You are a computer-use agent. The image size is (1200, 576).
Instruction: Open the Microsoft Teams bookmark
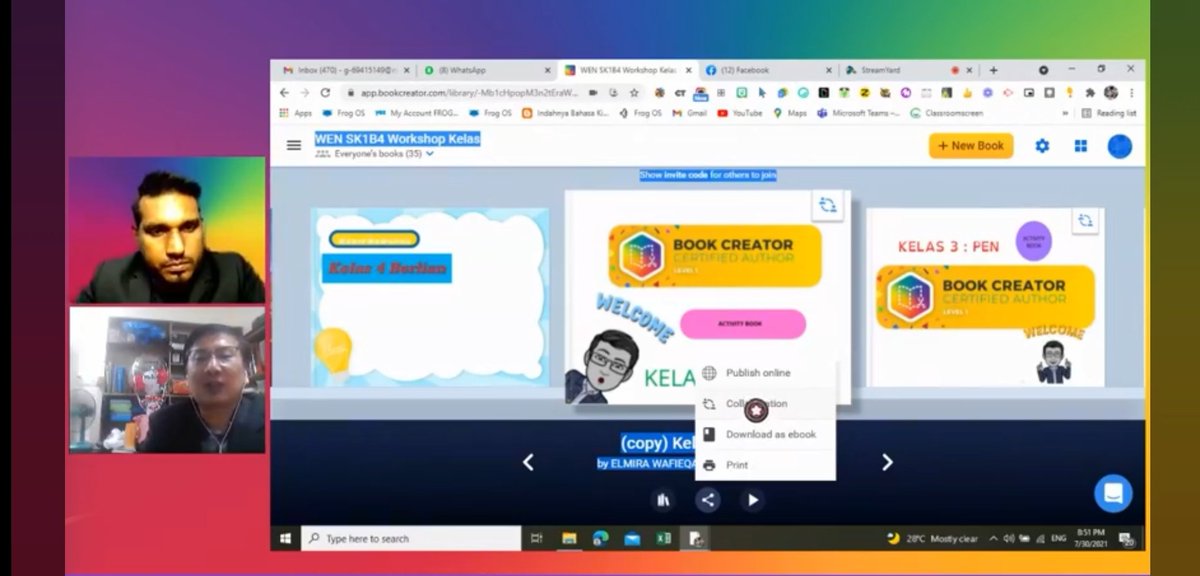coord(858,113)
